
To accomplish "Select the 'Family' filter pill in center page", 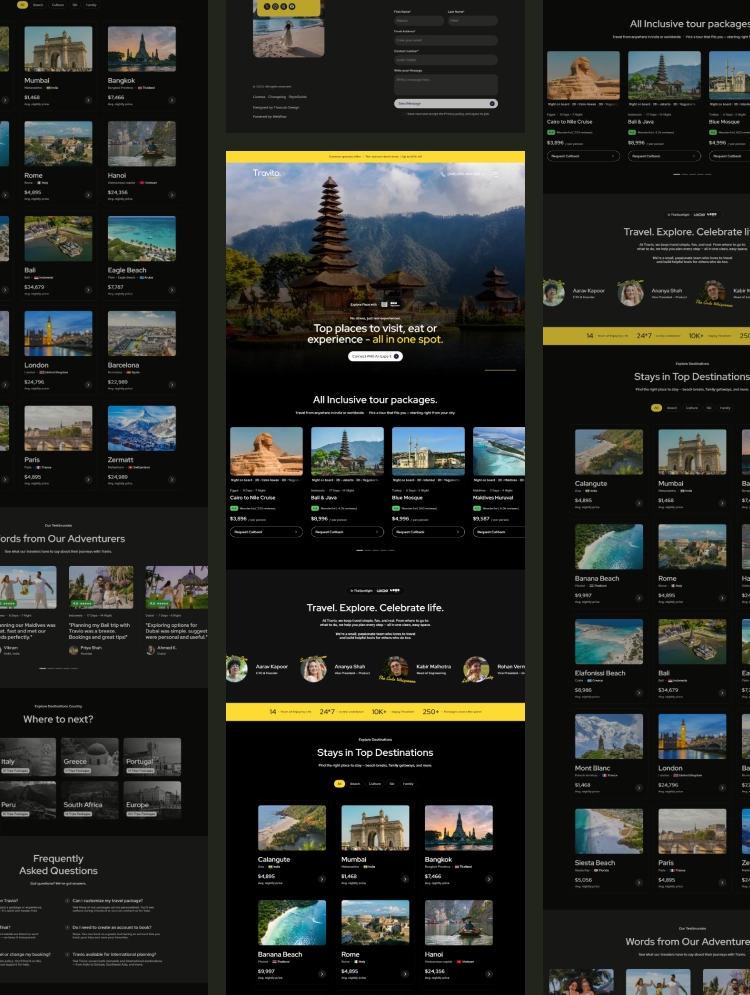I will click(408, 784).
